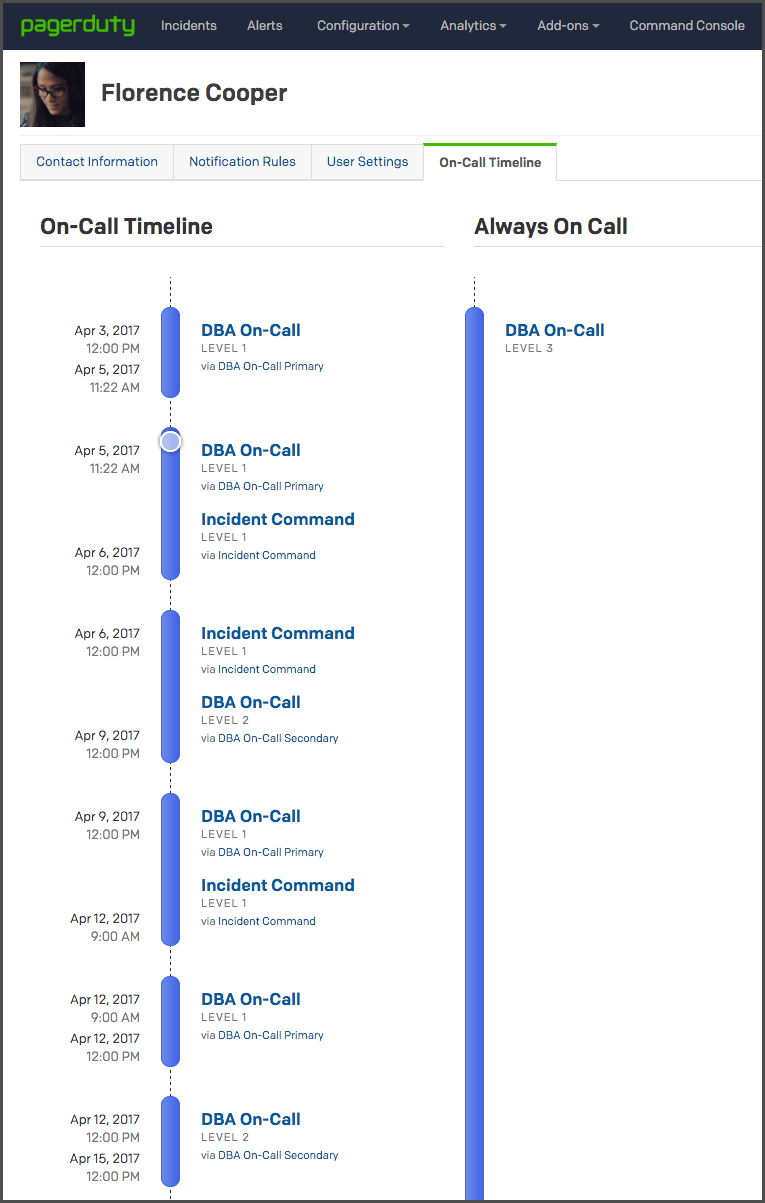Image resolution: width=765 pixels, height=1203 pixels.
Task: Open the User Settings tab
Action: click(x=367, y=162)
